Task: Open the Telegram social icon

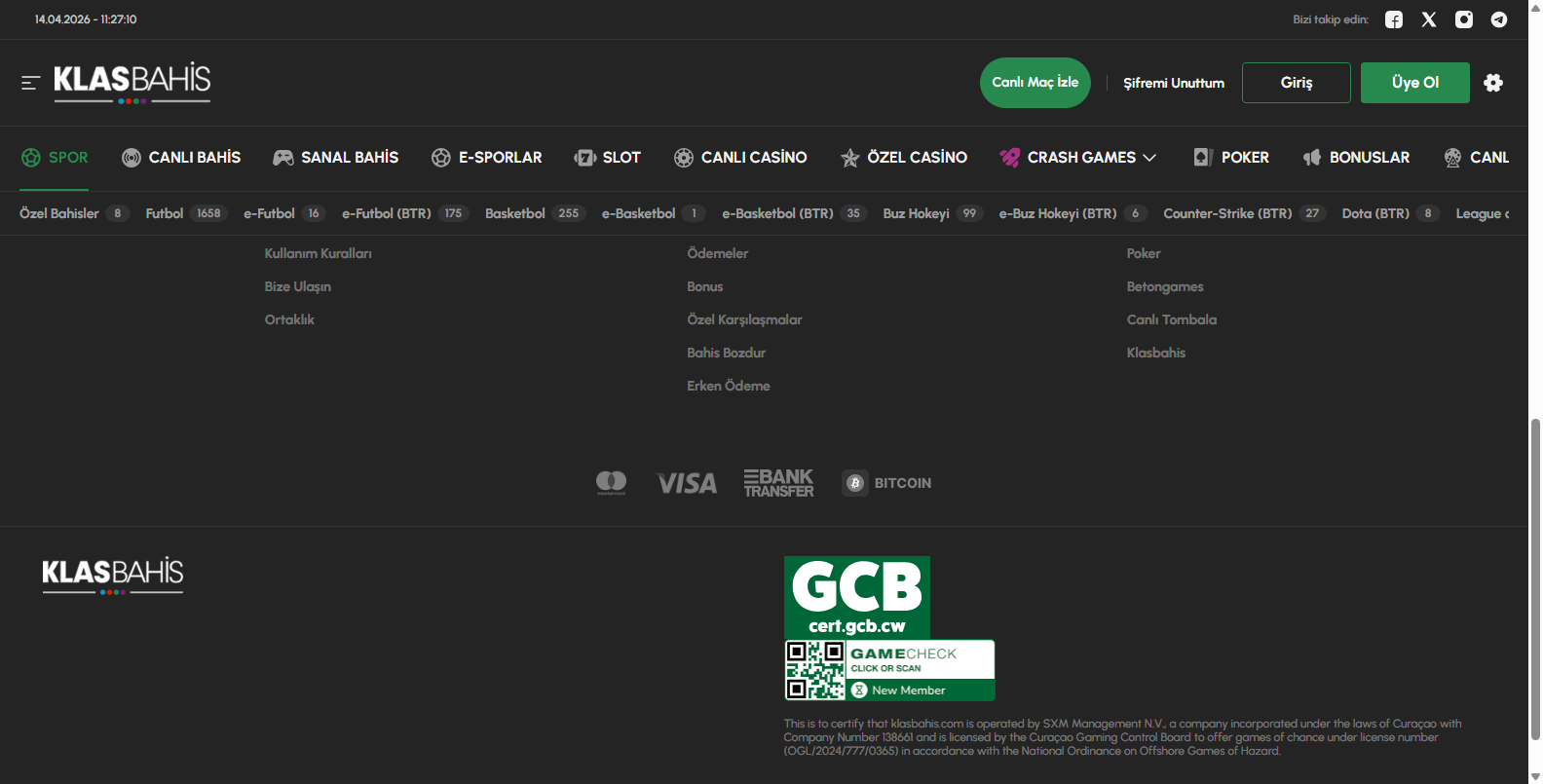Action: coord(1499,19)
